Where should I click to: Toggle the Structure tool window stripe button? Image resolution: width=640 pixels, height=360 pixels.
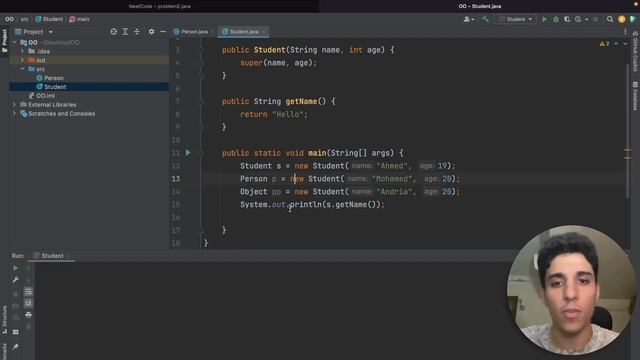4,320
